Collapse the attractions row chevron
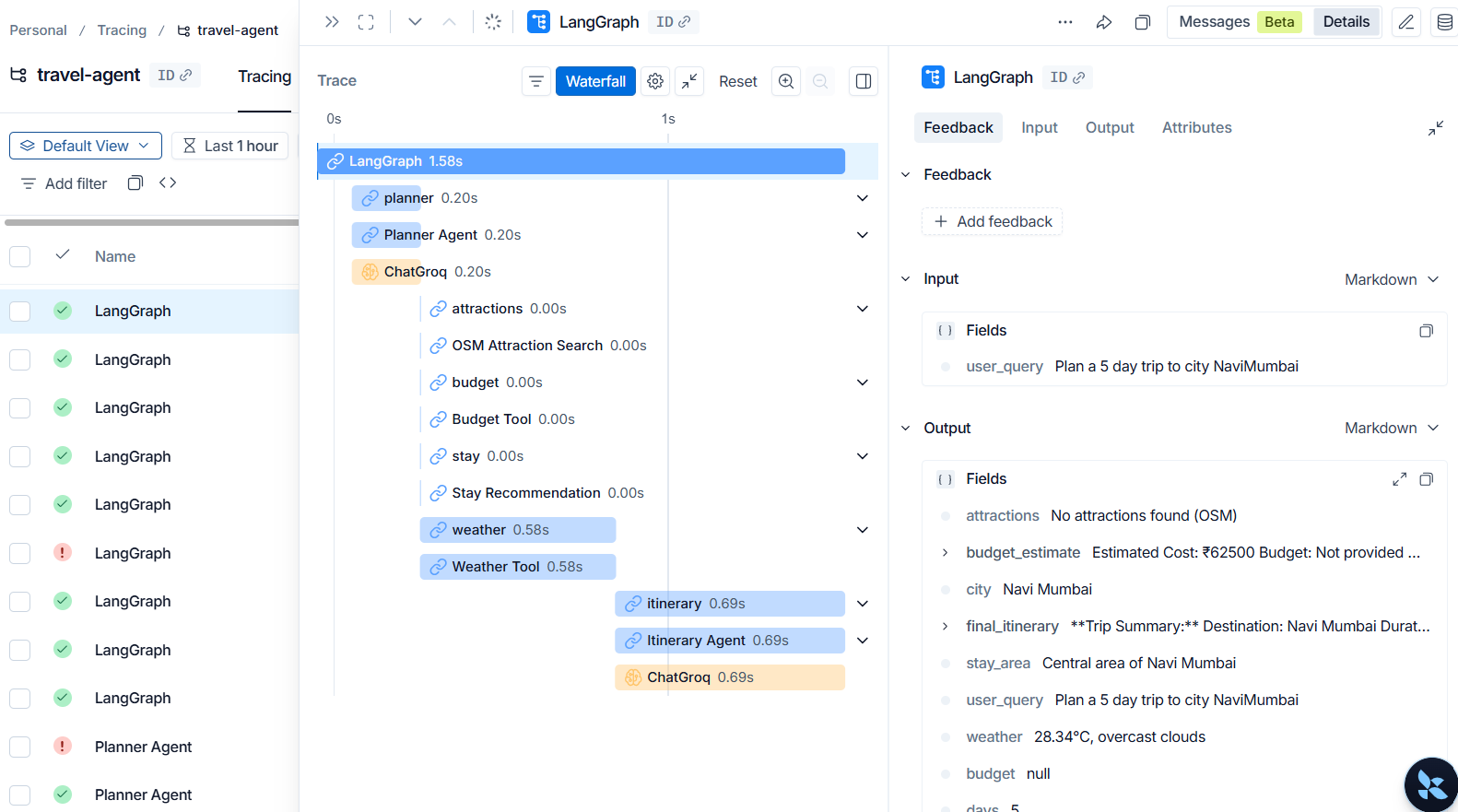The image size is (1458, 812). pos(863,309)
